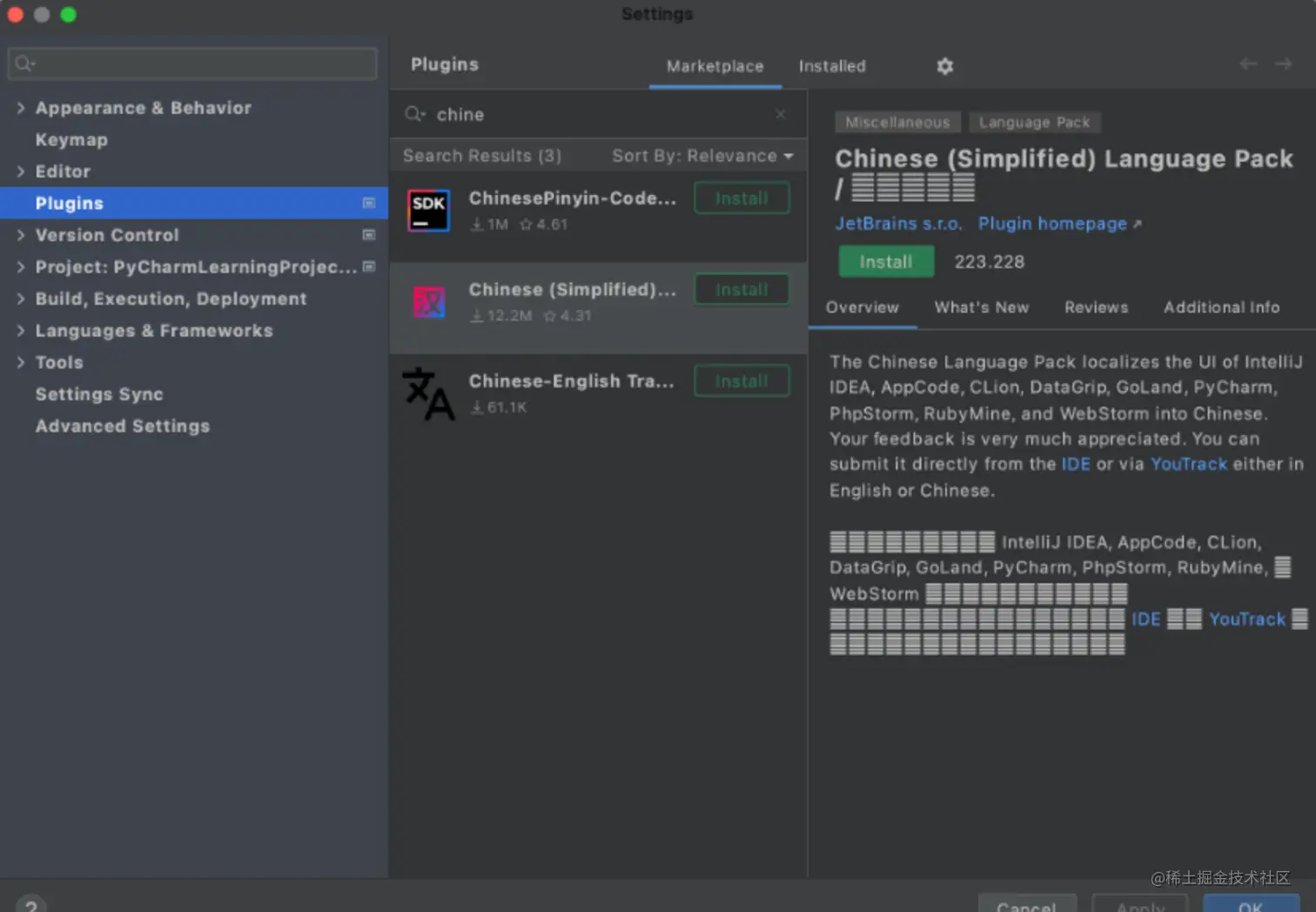Navigate forward with the right arrow
This screenshot has height=912, width=1316.
click(x=1283, y=64)
